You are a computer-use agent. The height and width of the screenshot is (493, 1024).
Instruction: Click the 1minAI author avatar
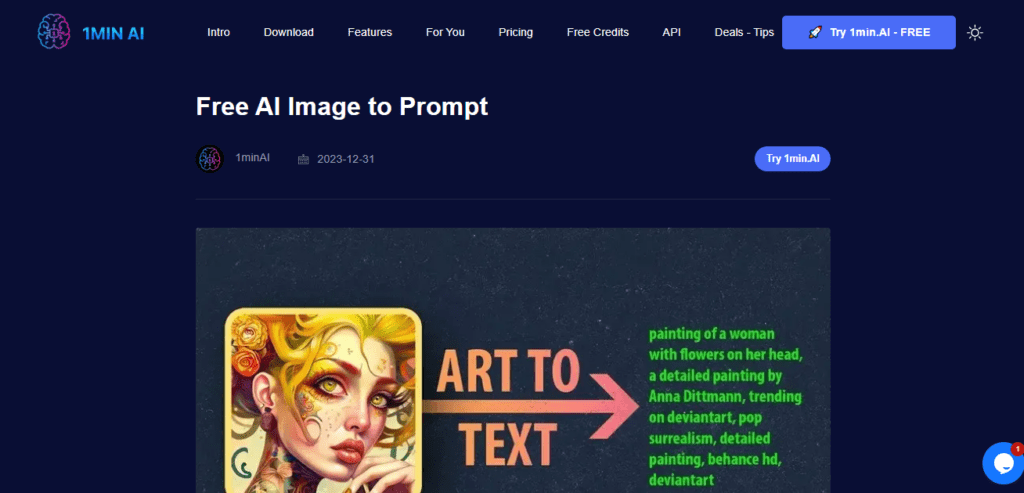pyautogui.click(x=210, y=159)
